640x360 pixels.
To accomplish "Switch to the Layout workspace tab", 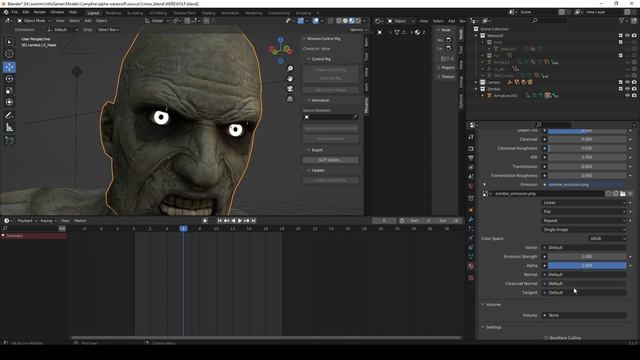I will tap(93, 13).
